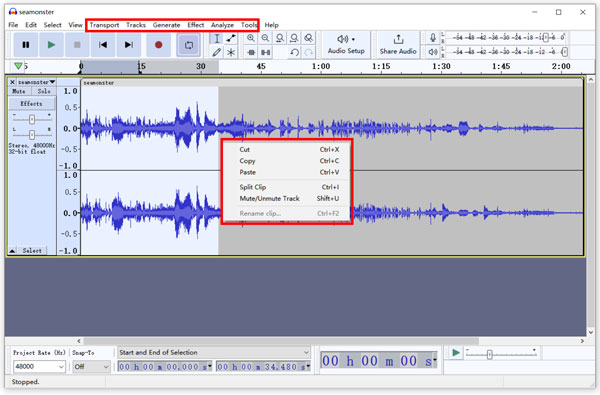Click the Stop button
The width and height of the screenshot is (600, 395).
coord(77,45)
